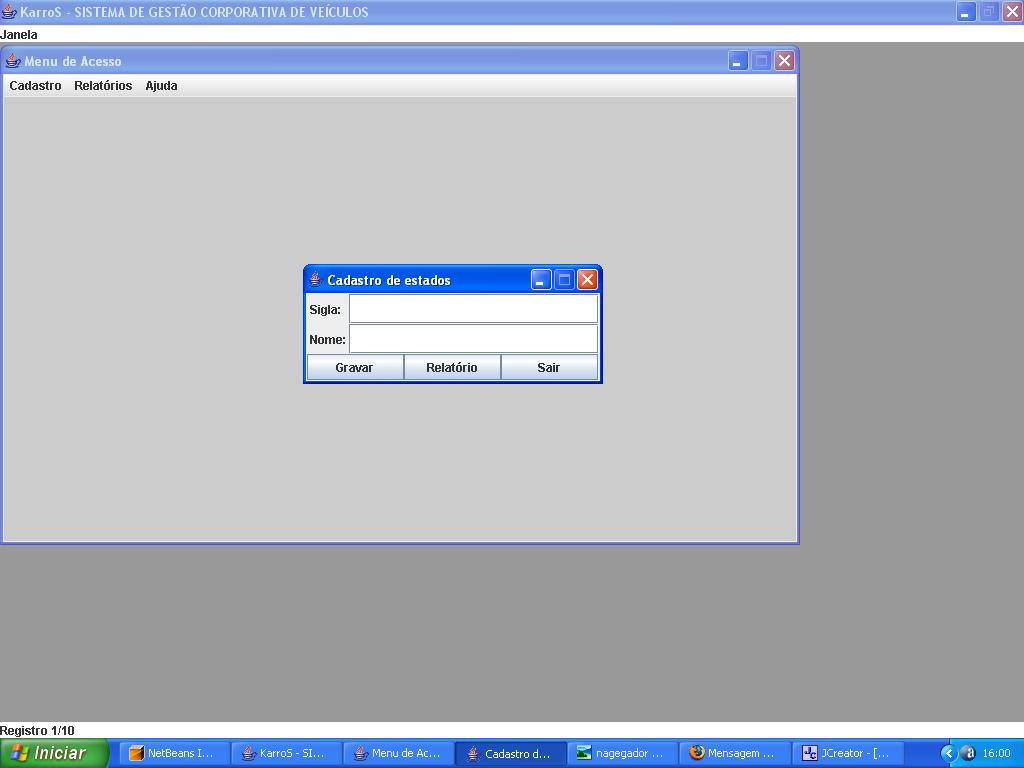The image size is (1024, 768).
Task: Click Java icon in KarroS main title bar
Action: click(x=8, y=12)
